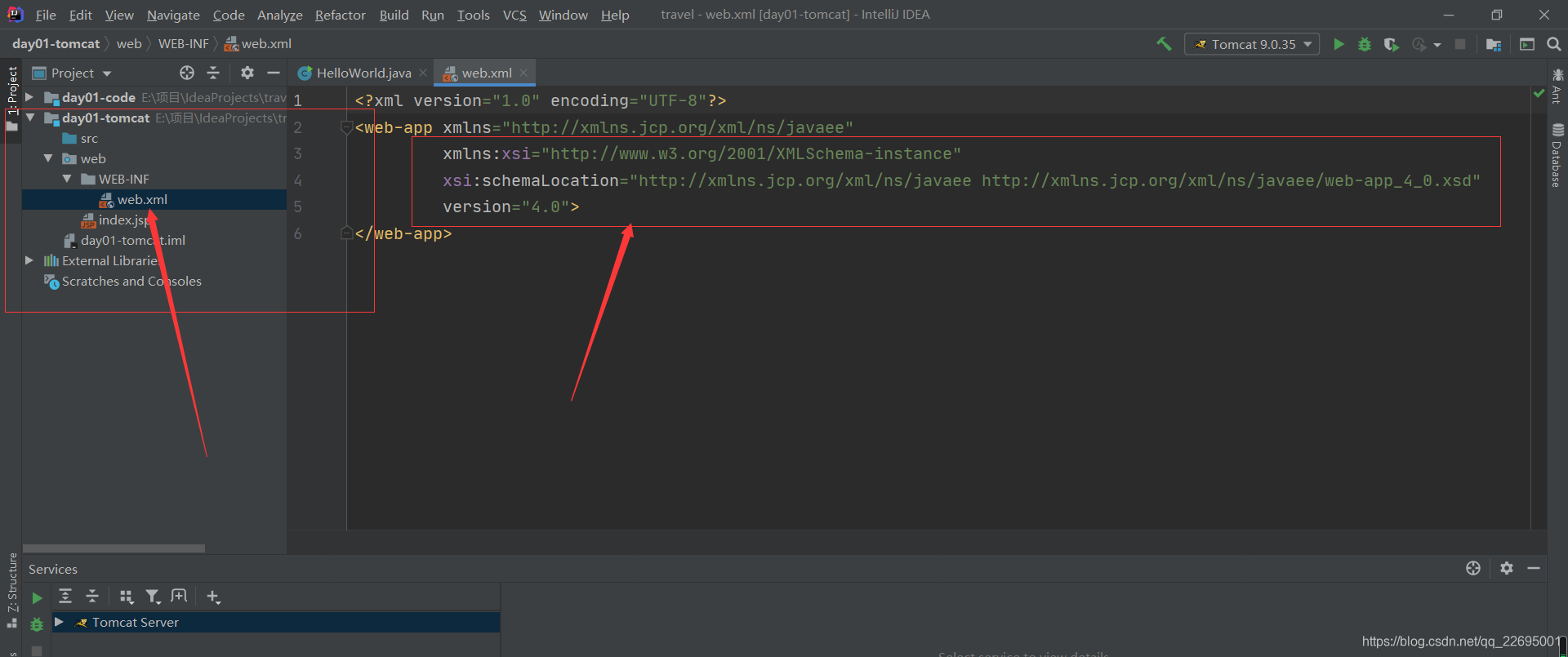Image resolution: width=1568 pixels, height=657 pixels.
Task: Open the Navigate menu
Action: click(x=173, y=15)
